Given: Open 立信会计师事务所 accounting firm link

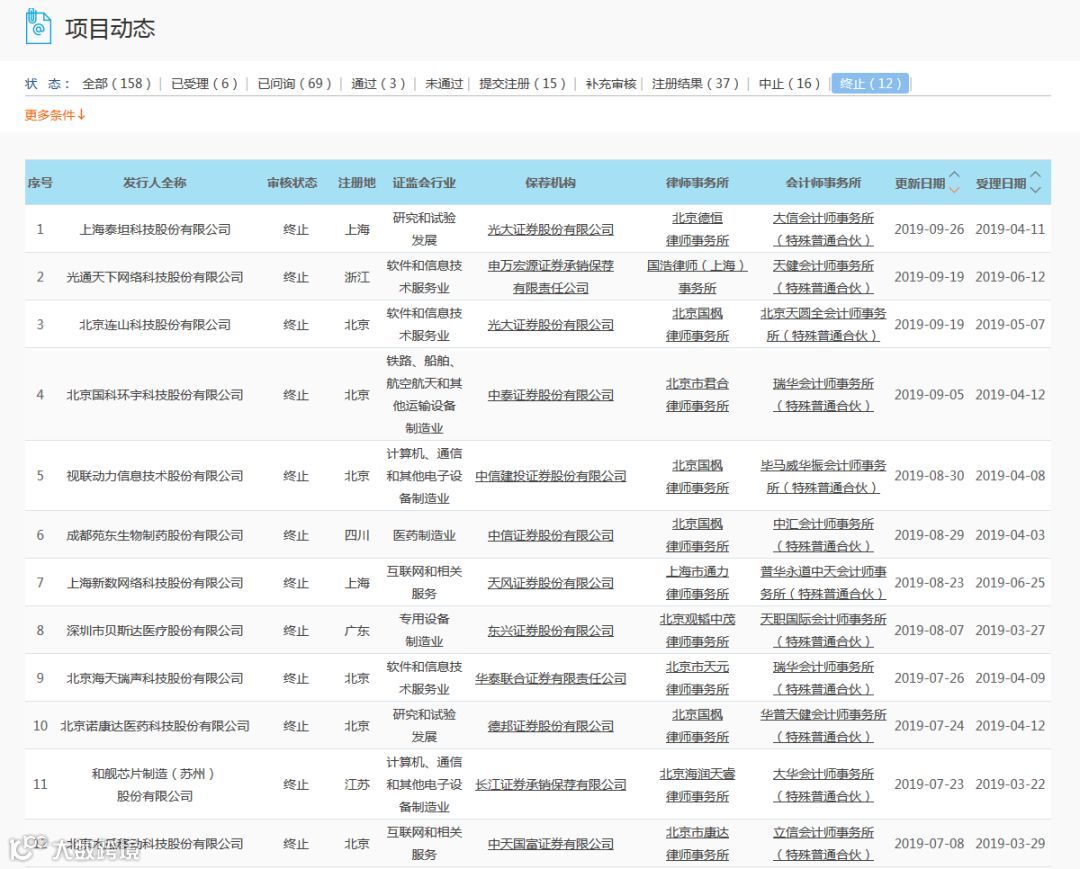Looking at the screenshot, I should pyautogui.click(x=823, y=844).
